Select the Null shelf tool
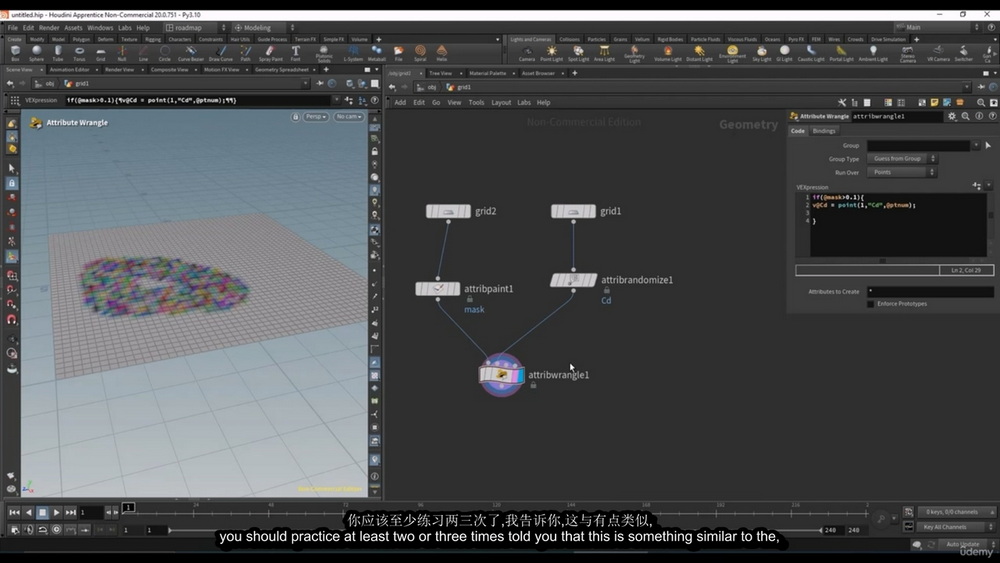The width and height of the screenshot is (1000, 563). tap(122, 53)
